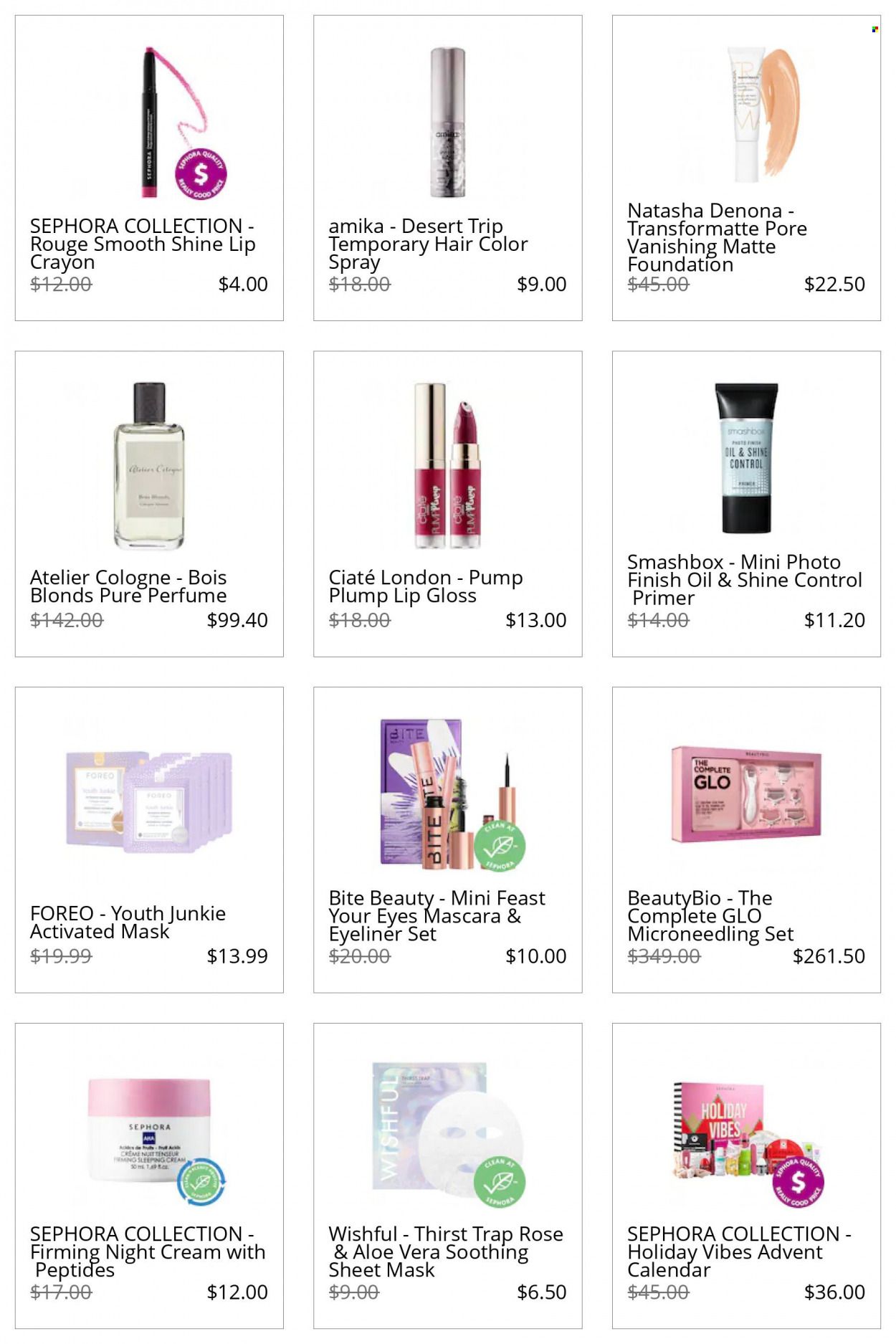This screenshot has width=896, height=1344.
Task: Open the Ciaté London lip gloss image
Action: coord(448,465)
